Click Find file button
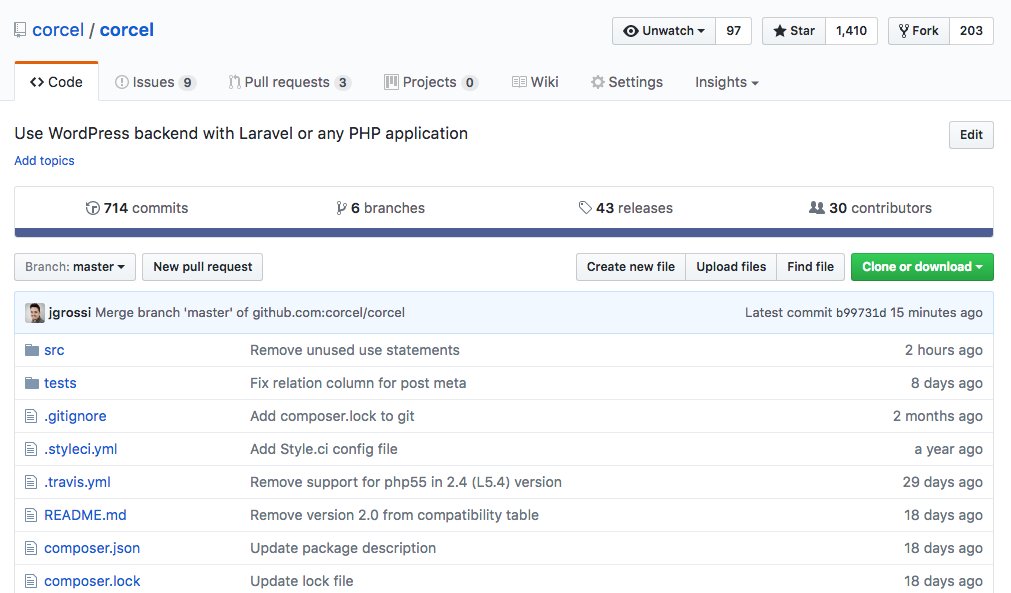The image size is (1011, 593). click(x=810, y=267)
